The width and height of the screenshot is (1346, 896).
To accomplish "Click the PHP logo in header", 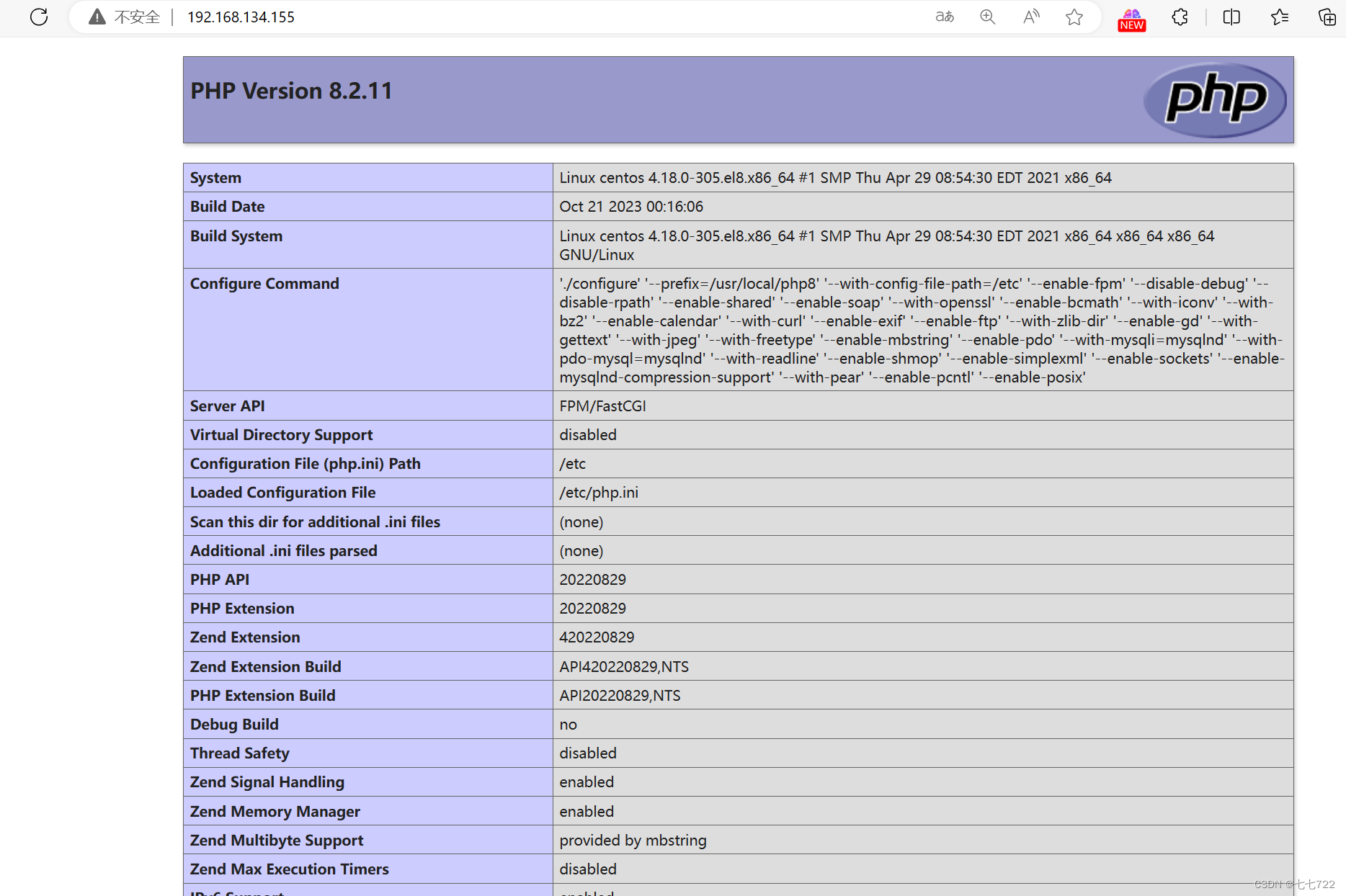I will (x=1215, y=100).
